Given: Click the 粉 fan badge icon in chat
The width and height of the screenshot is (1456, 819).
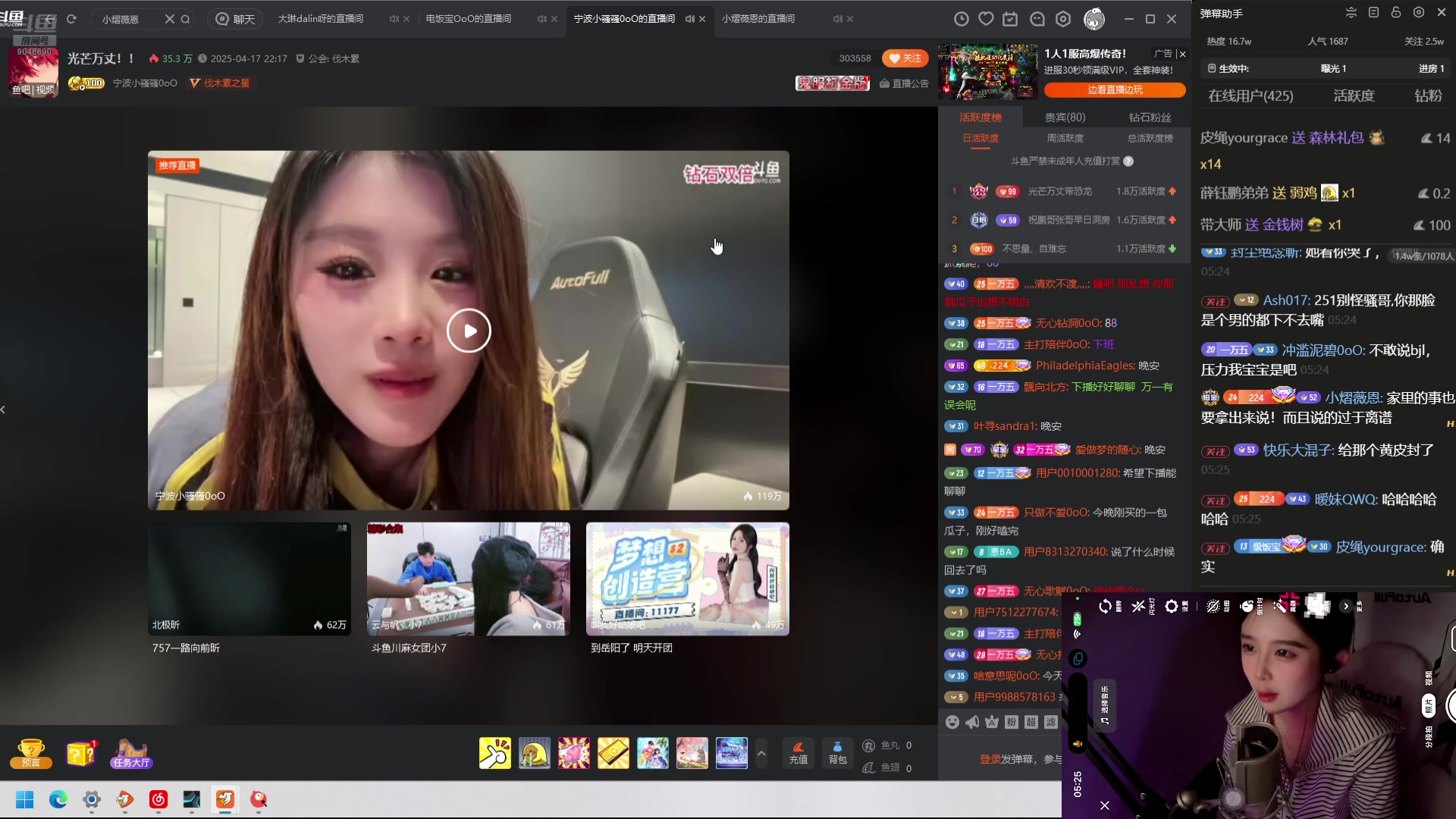Looking at the screenshot, I should [1012, 722].
